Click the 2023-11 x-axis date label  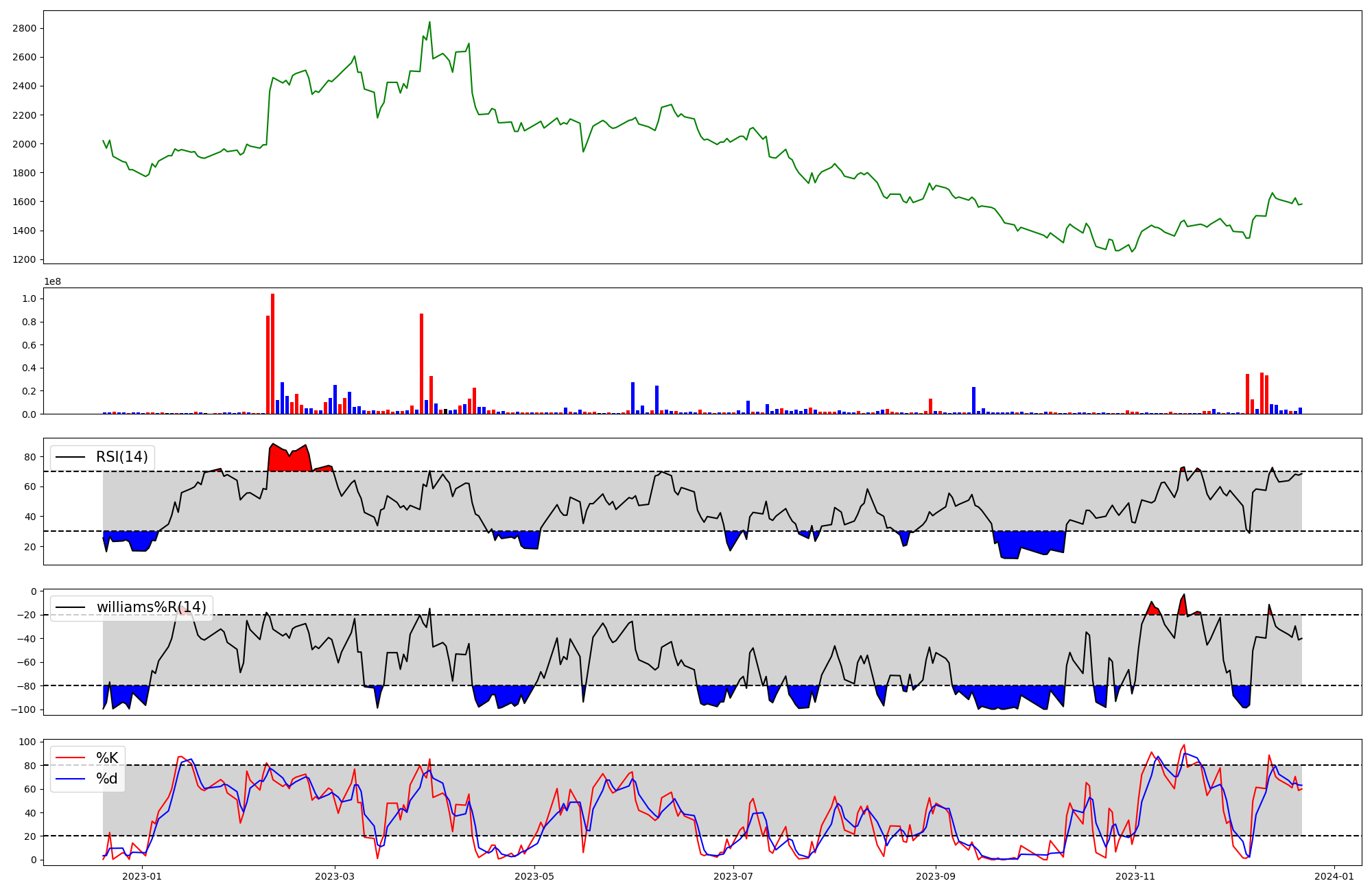[1135, 876]
